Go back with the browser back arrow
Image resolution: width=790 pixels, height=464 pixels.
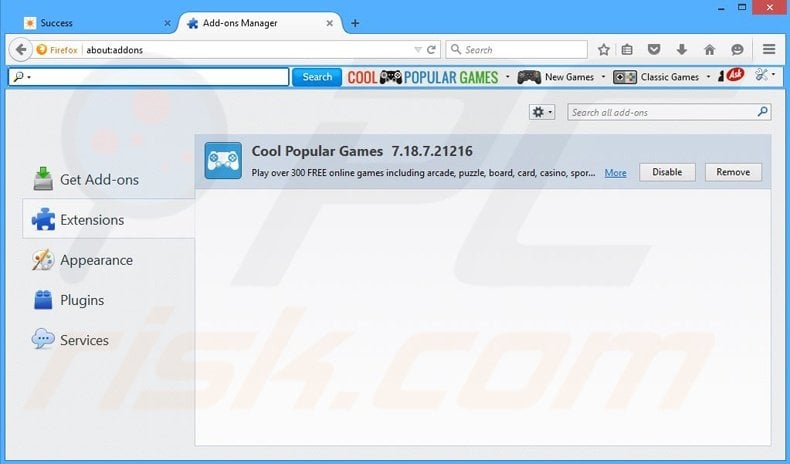(20, 49)
